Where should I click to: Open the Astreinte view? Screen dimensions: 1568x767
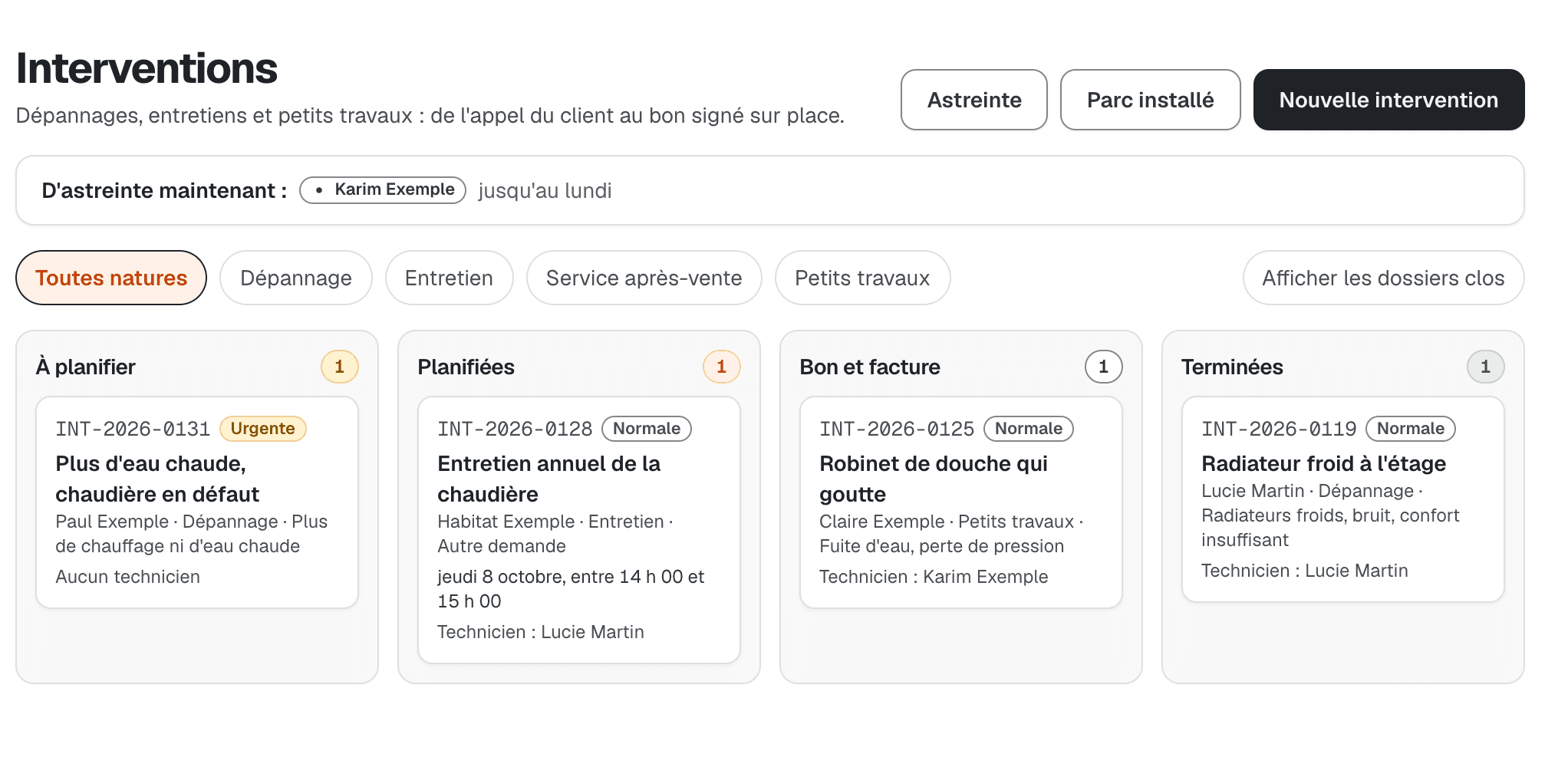tap(973, 100)
